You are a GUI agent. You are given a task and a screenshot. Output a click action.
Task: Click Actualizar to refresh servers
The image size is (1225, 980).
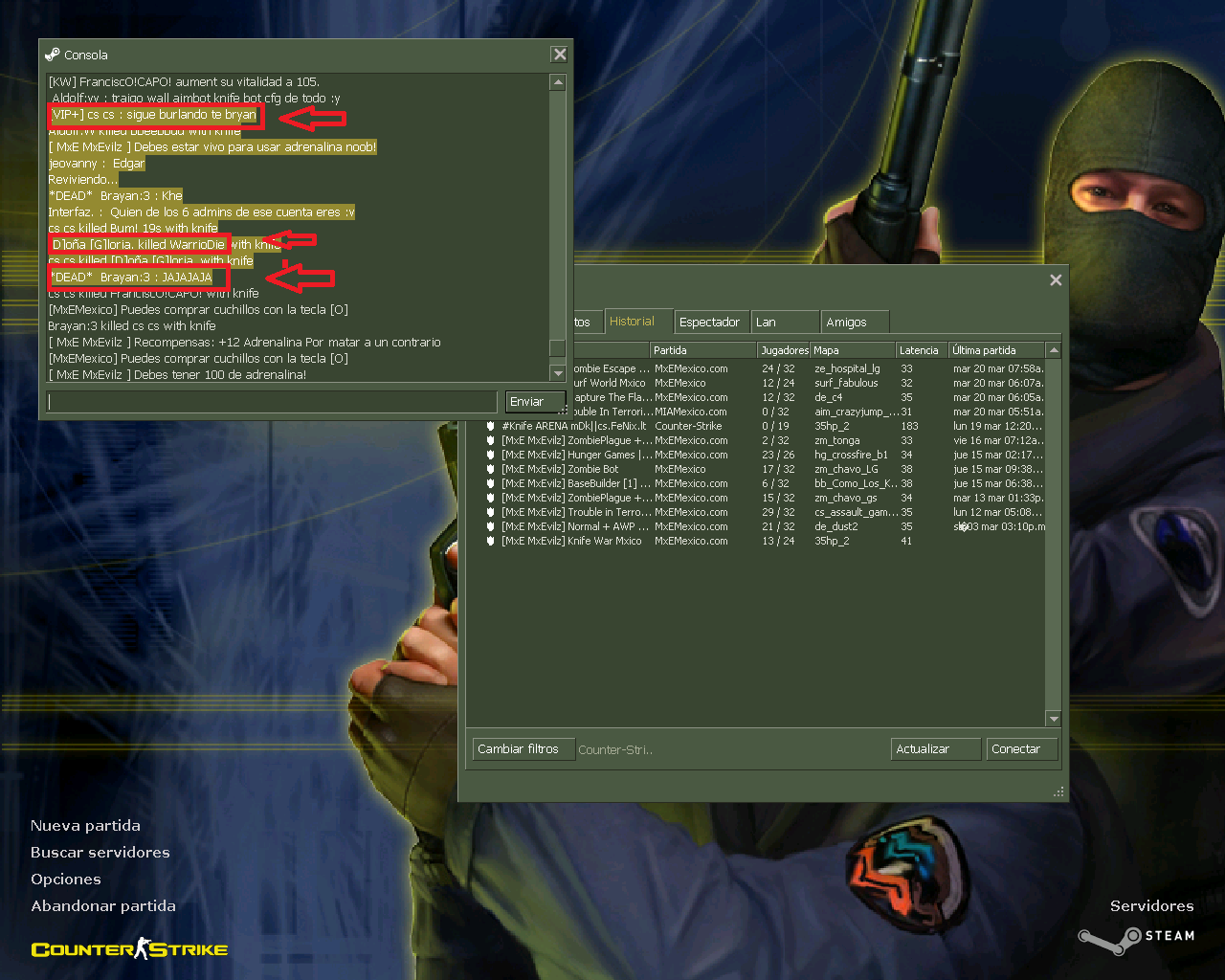[x=936, y=749]
